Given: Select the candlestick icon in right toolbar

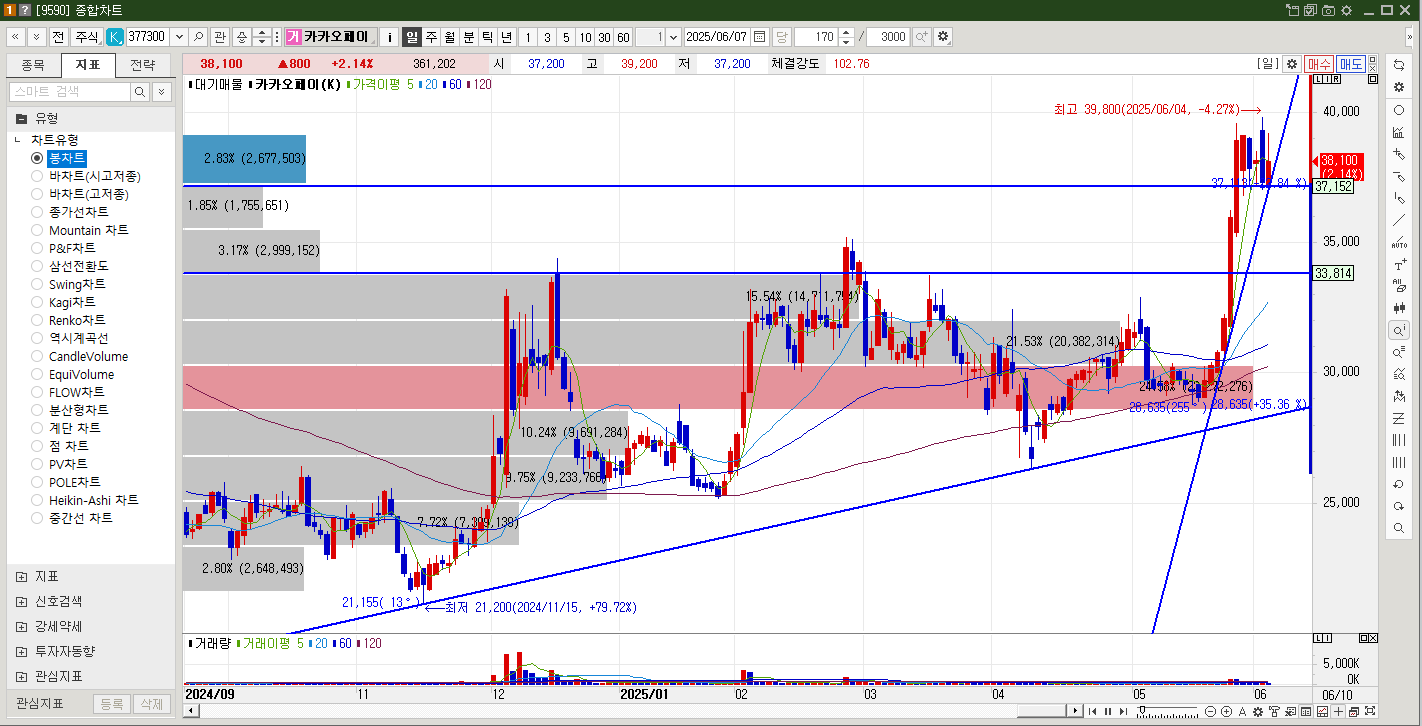Looking at the screenshot, I should pos(1399,308).
